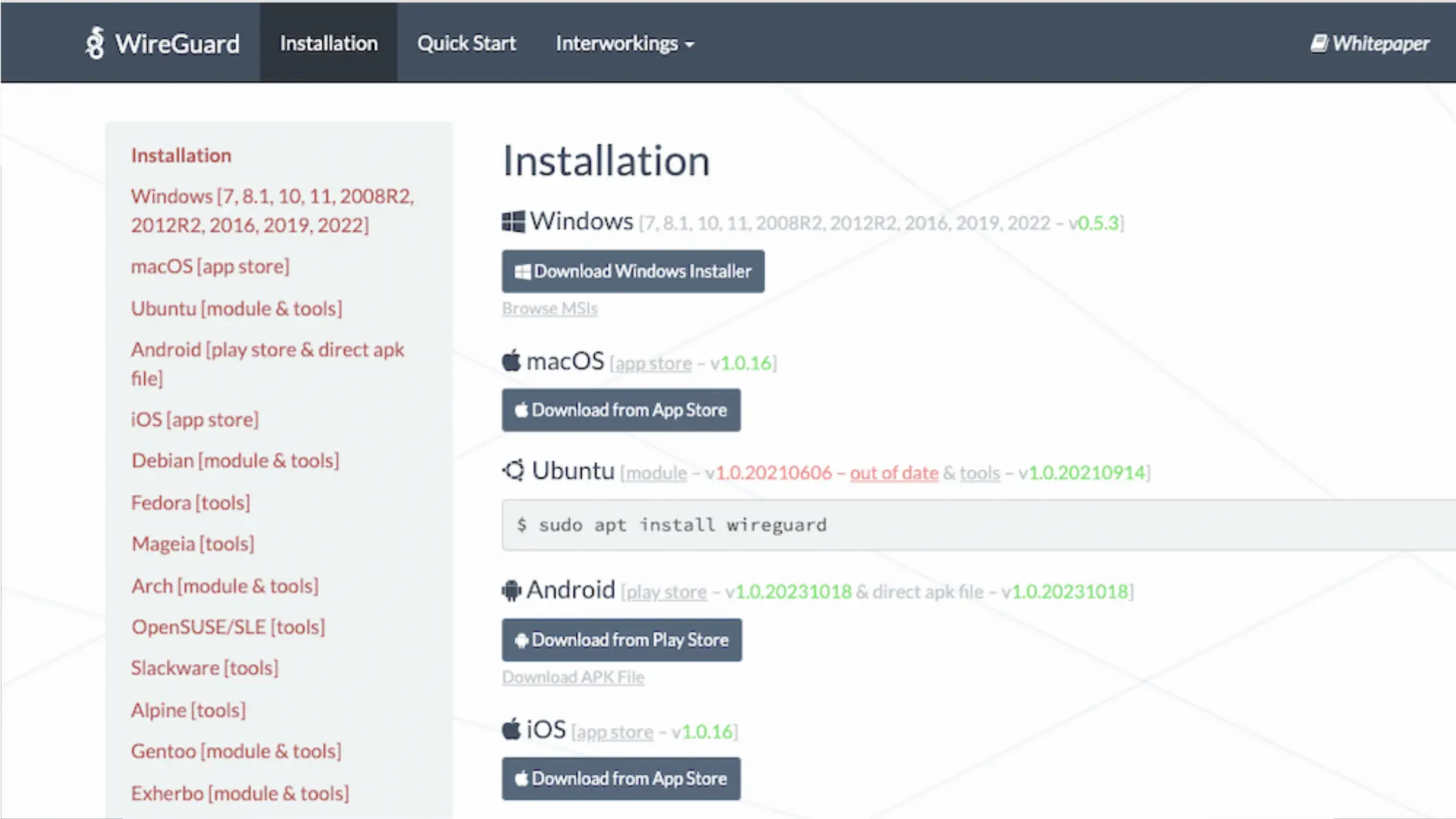Click the book icon next to Whitepaper
This screenshot has width=1456, height=819.
pos(1318,43)
